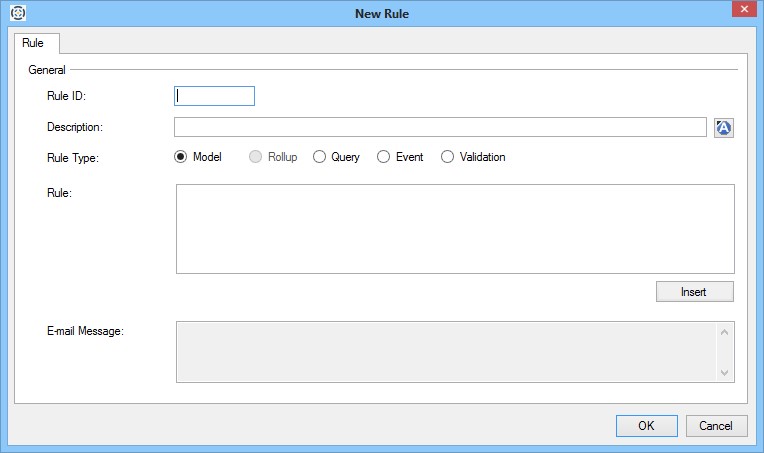Select the Query rule type
764x453 pixels.
[320, 157]
